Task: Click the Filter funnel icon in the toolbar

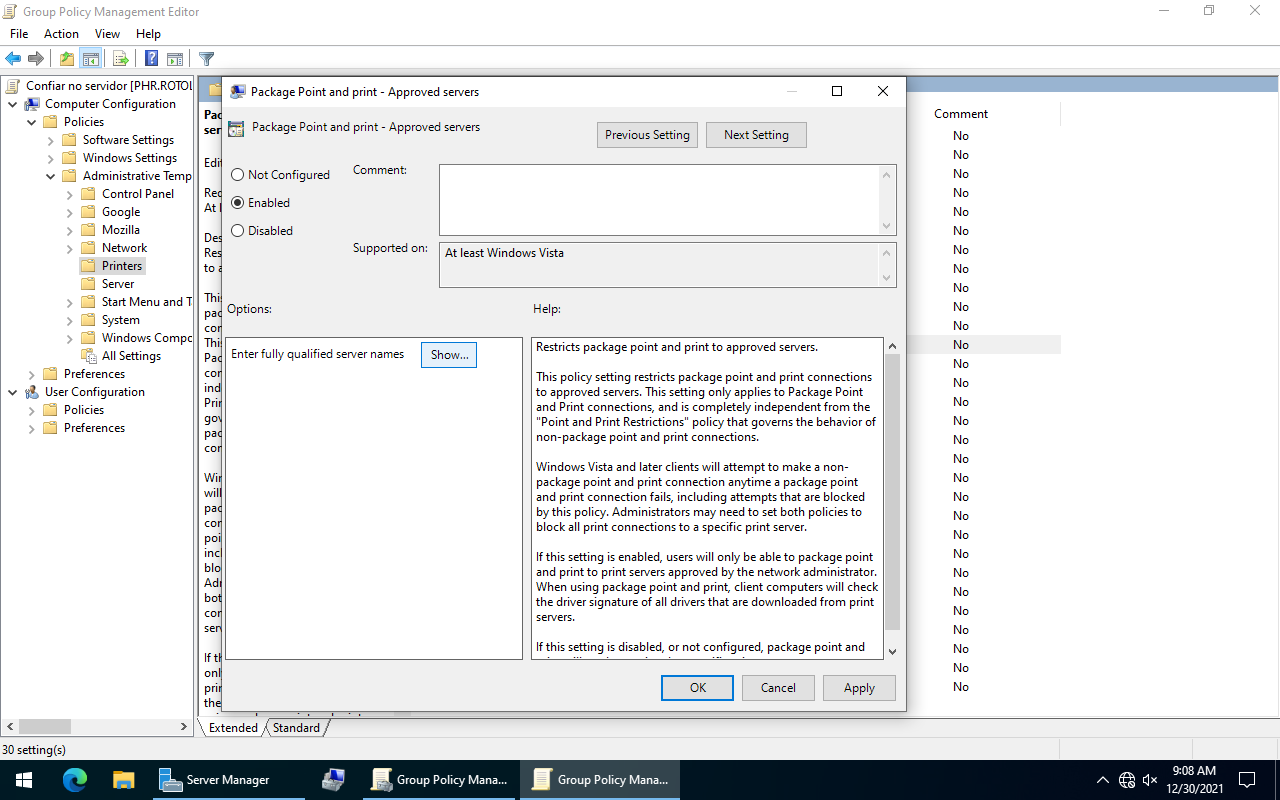Action: click(206, 59)
